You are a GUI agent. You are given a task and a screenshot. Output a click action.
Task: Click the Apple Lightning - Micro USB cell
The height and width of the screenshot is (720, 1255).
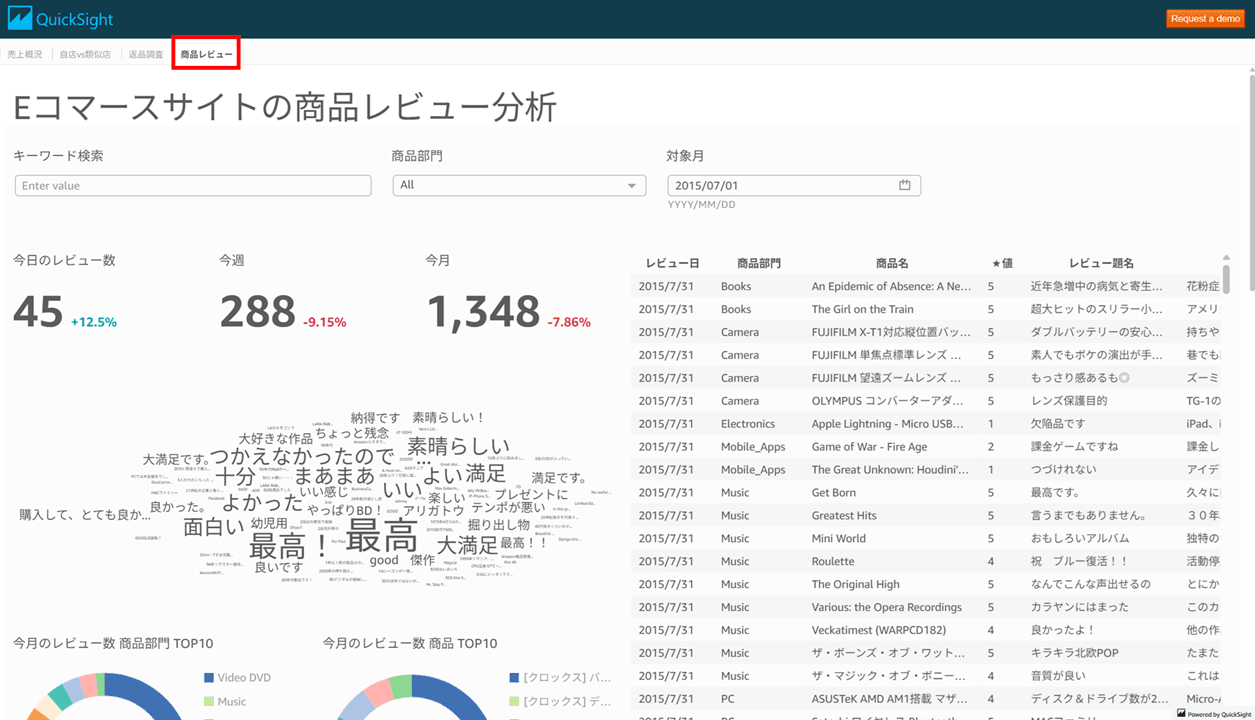point(888,424)
